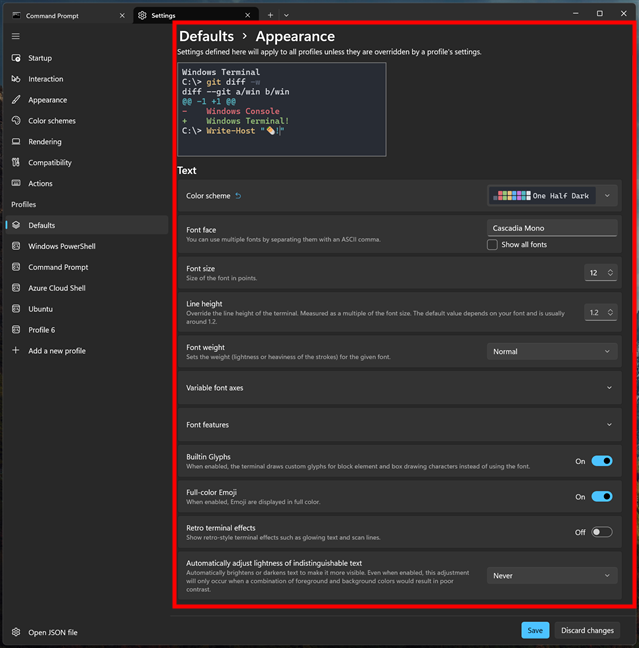
Task: Click the Startup sidebar icon
Action: coord(16,58)
